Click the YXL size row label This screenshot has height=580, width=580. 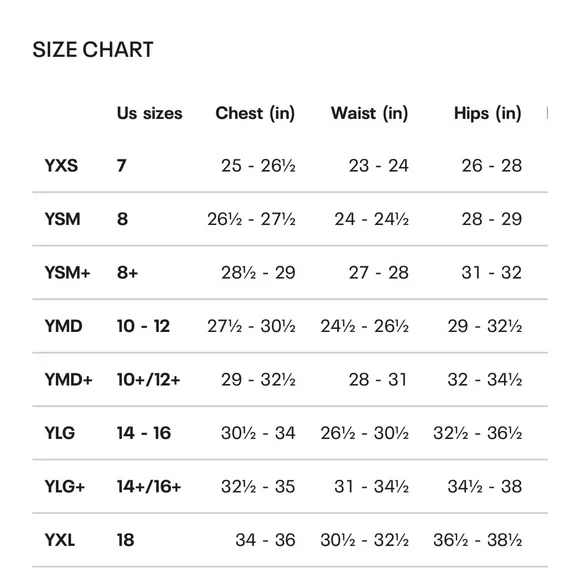coord(60,540)
